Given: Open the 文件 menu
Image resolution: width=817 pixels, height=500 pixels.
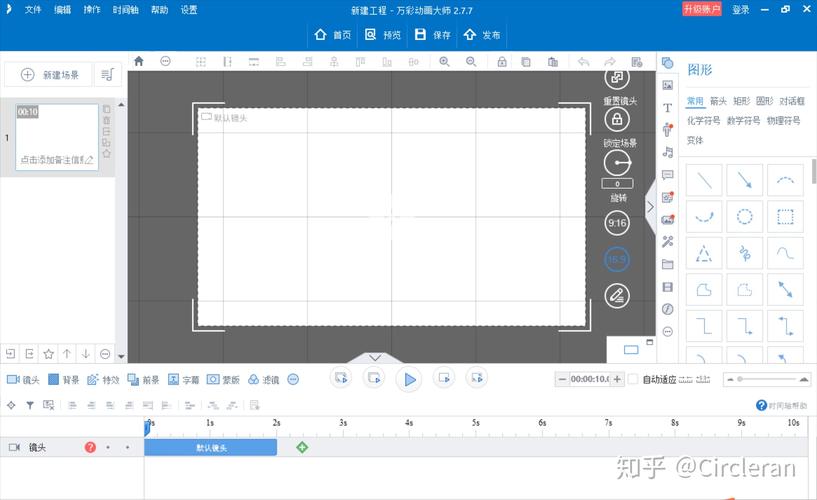Looking at the screenshot, I should [x=33, y=10].
